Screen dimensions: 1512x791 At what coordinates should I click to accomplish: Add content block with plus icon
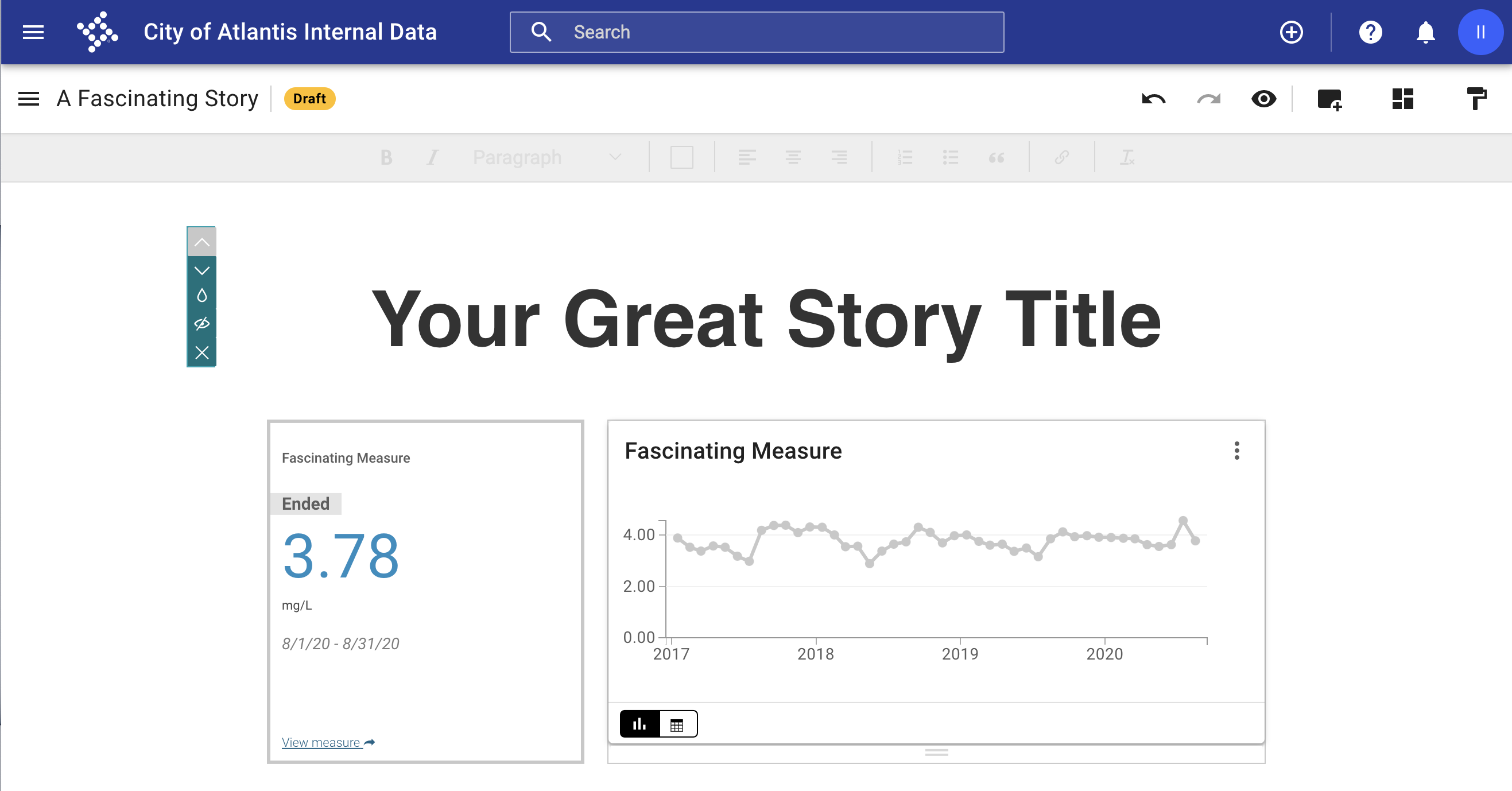pos(1330,99)
